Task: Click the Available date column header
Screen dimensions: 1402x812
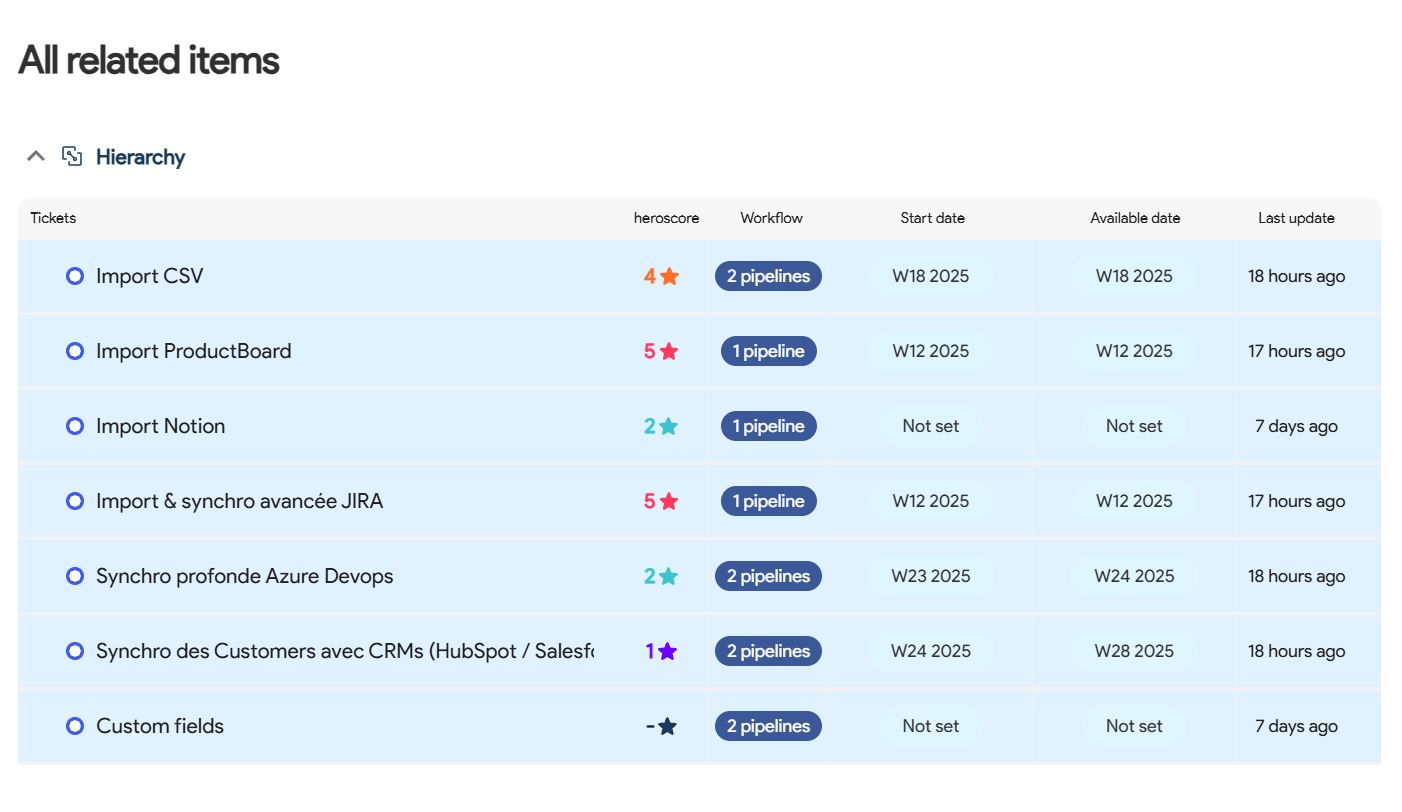Action: pos(1135,218)
